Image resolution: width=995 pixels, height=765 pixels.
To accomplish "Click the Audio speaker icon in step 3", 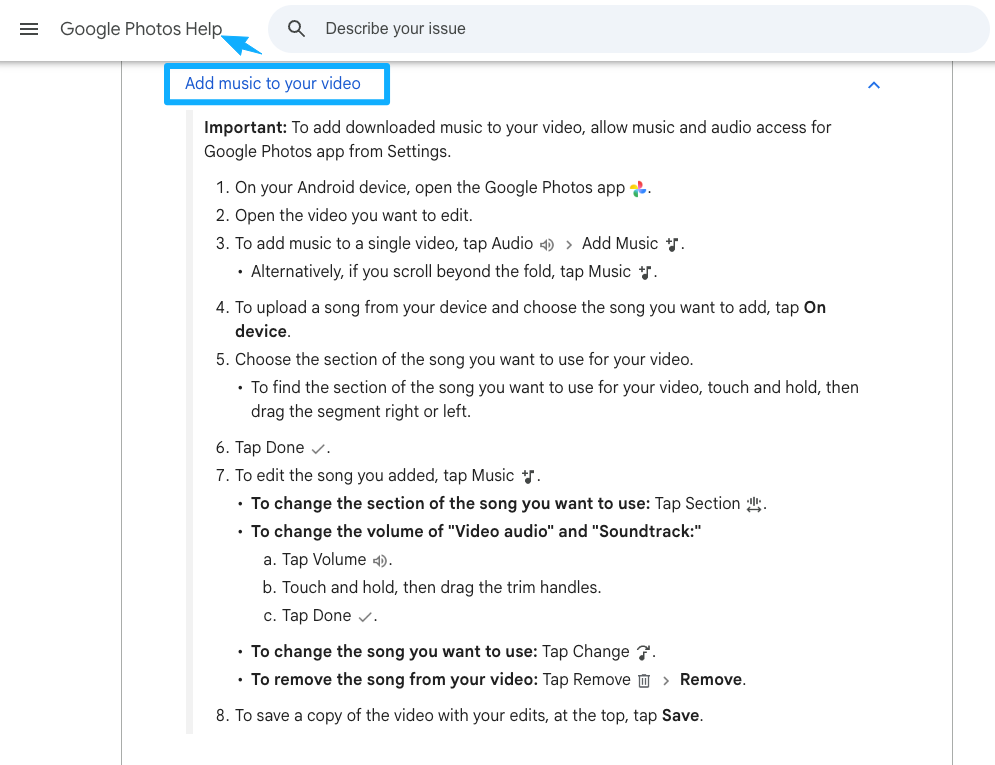I will (x=546, y=244).
